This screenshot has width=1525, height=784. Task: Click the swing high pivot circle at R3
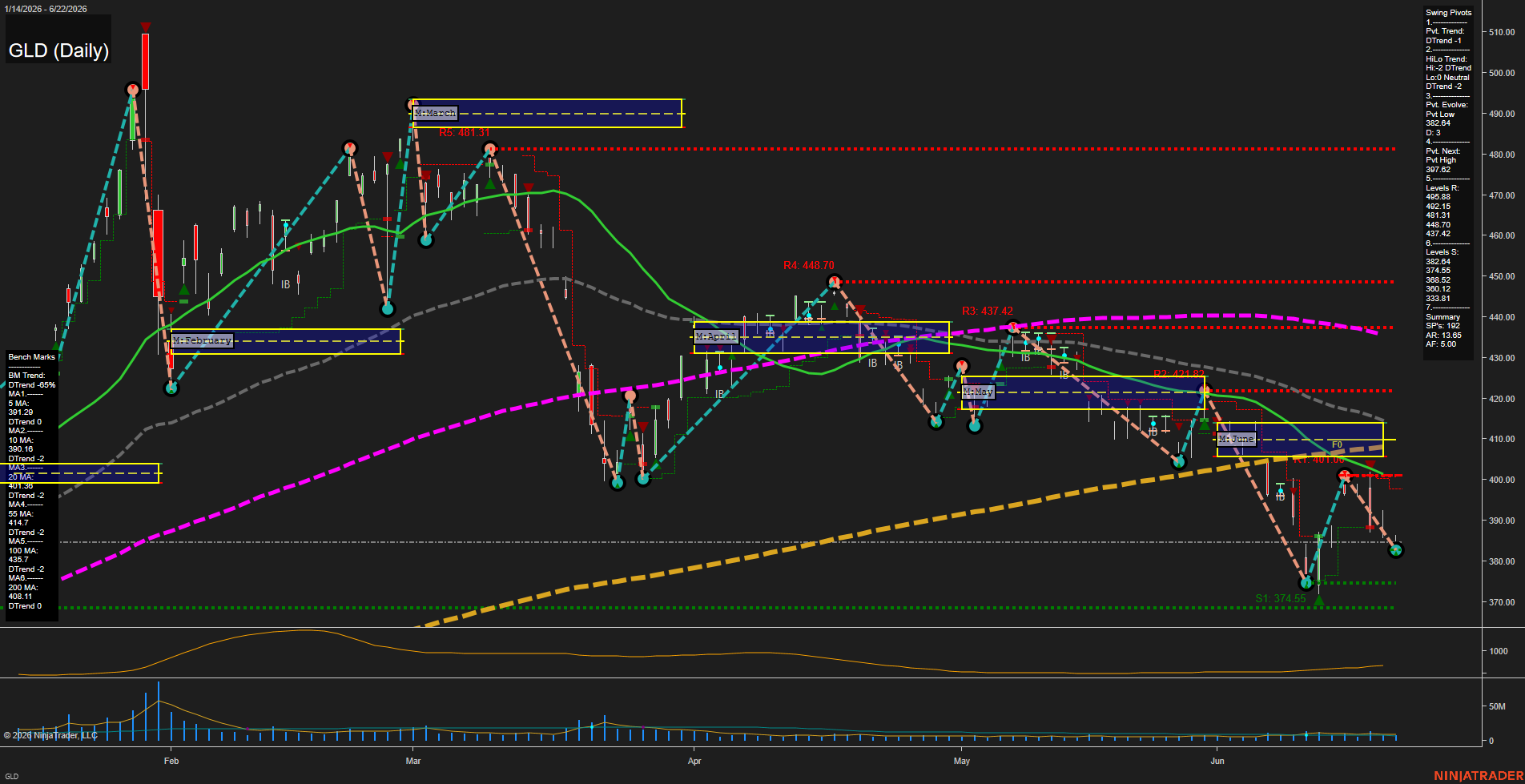click(x=1013, y=327)
